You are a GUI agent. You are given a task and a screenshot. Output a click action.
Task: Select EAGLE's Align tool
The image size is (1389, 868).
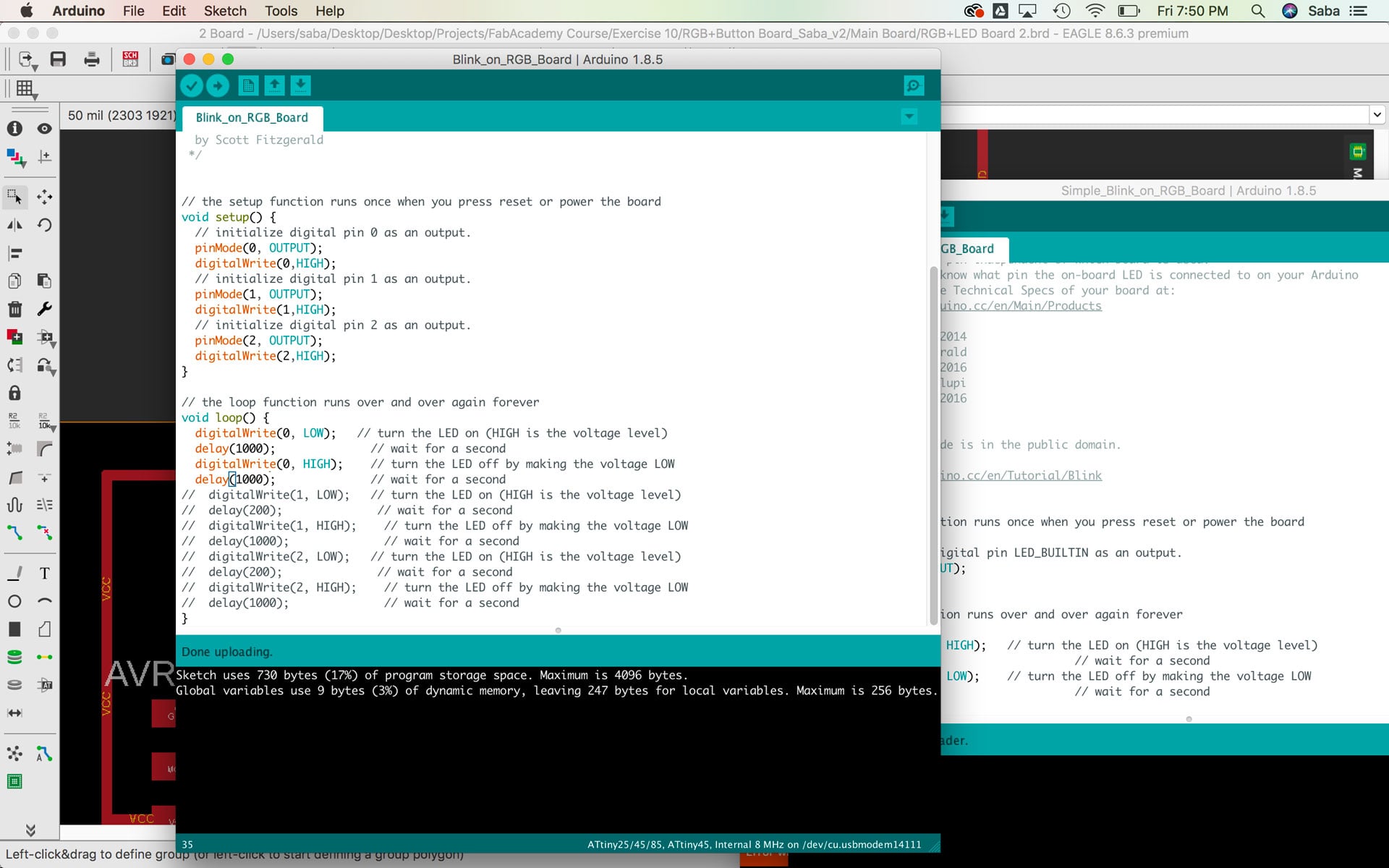(14, 253)
